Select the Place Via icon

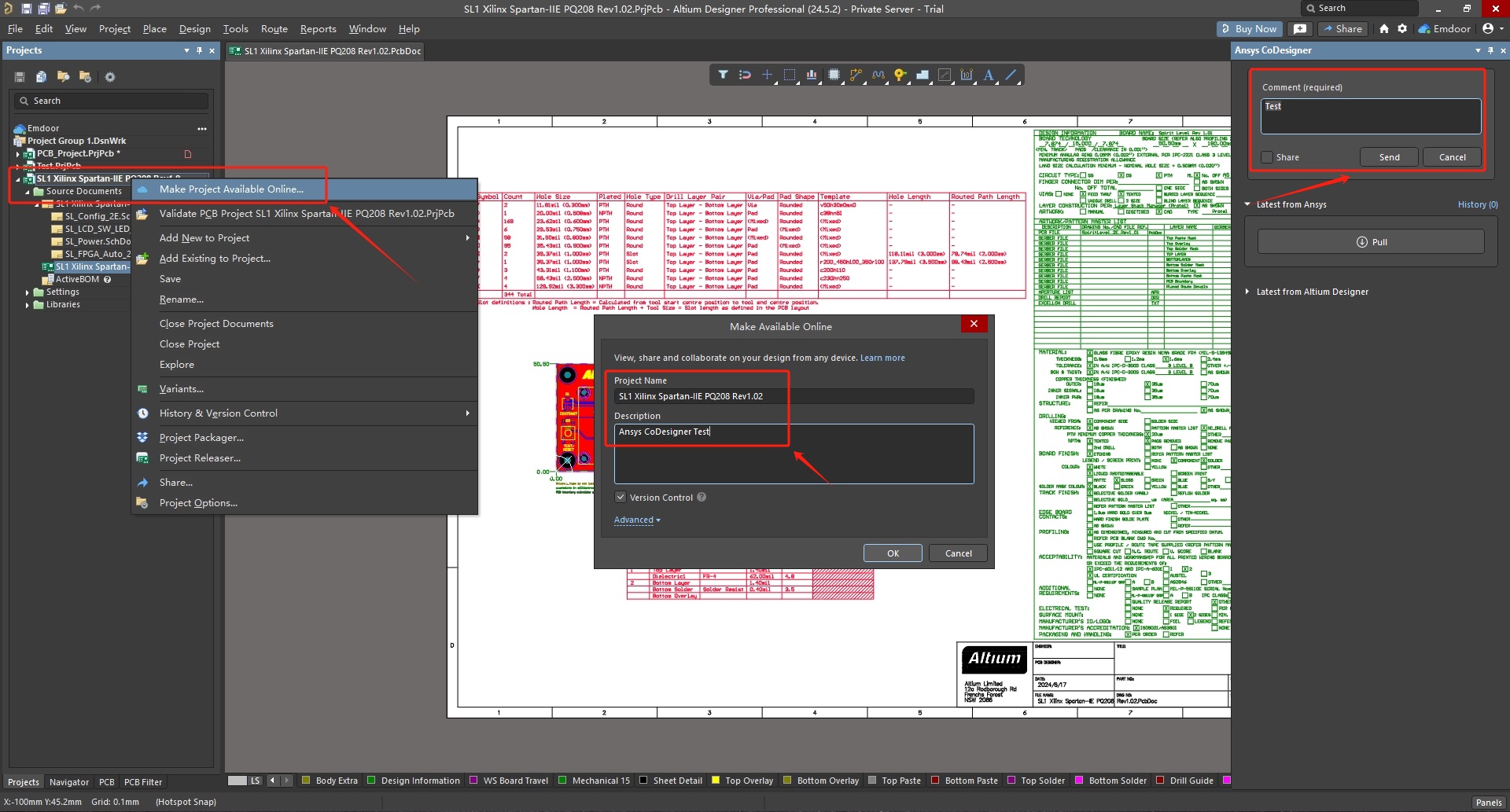[900, 75]
